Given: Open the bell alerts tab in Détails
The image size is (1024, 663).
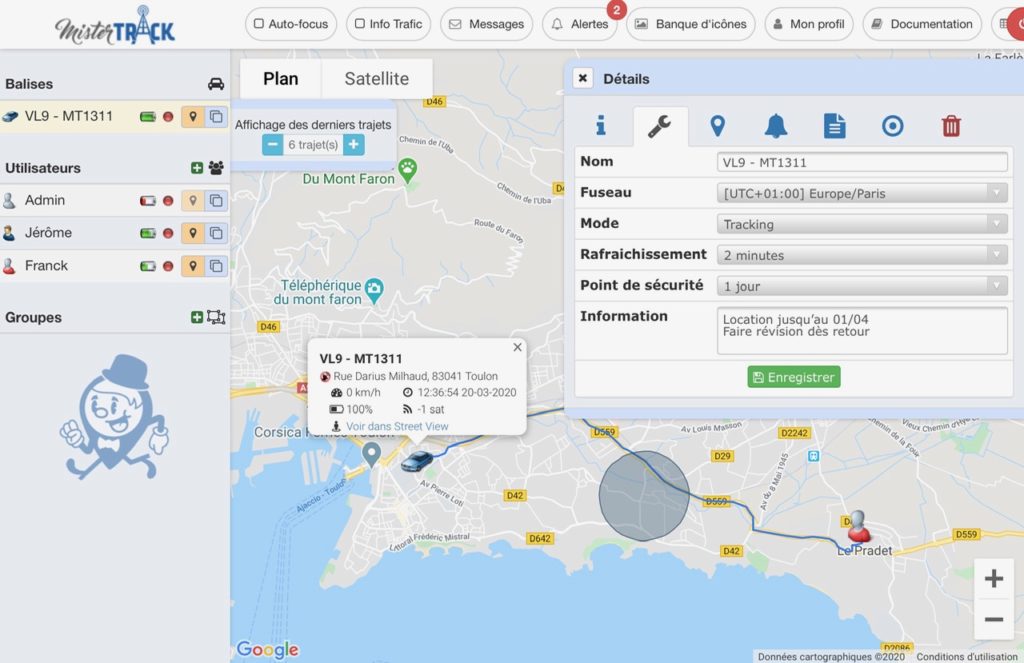Looking at the screenshot, I should pyautogui.click(x=775, y=125).
